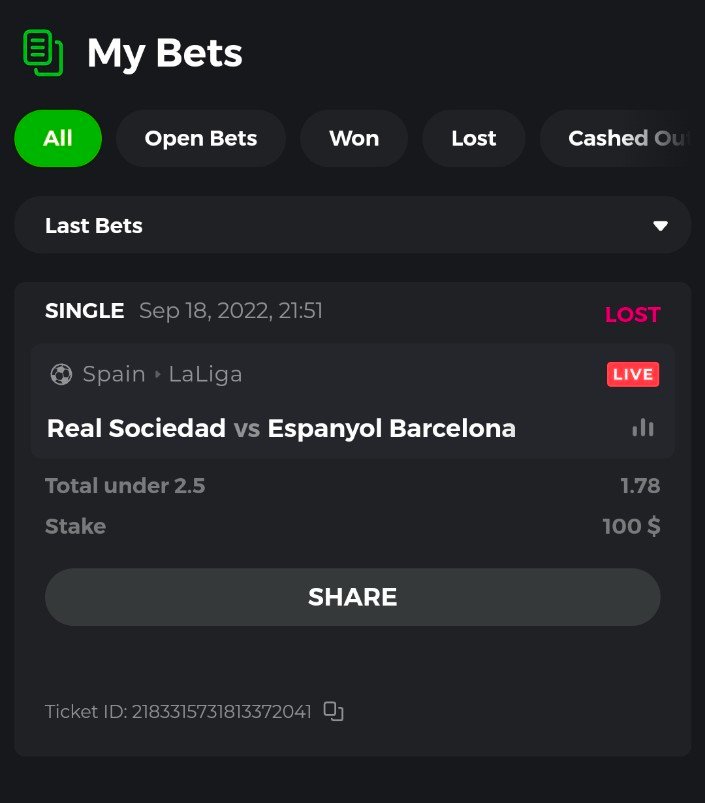Click the pink LOST status label
This screenshot has height=803, width=705.
point(632,315)
